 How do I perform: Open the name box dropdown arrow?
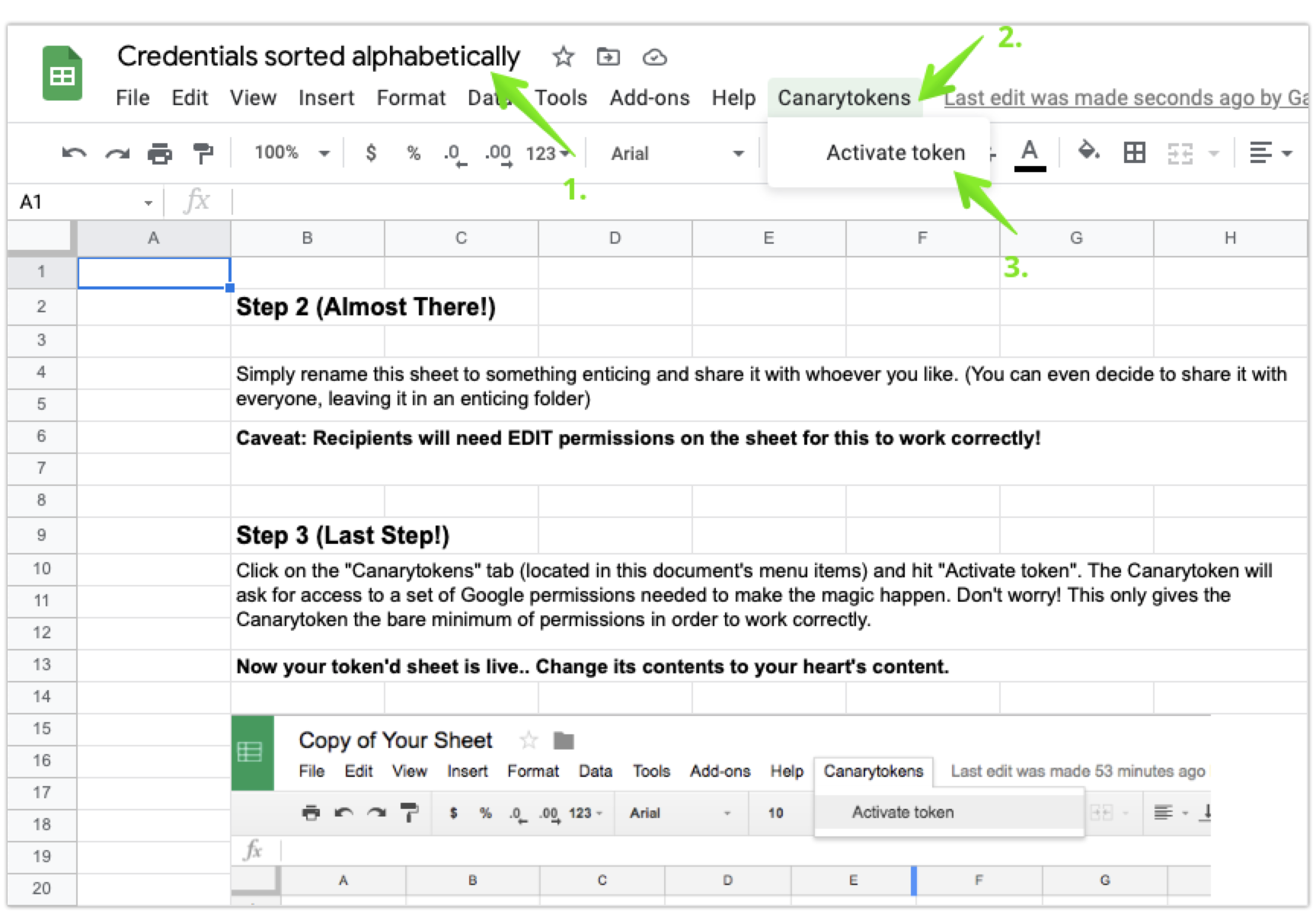tap(148, 203)
